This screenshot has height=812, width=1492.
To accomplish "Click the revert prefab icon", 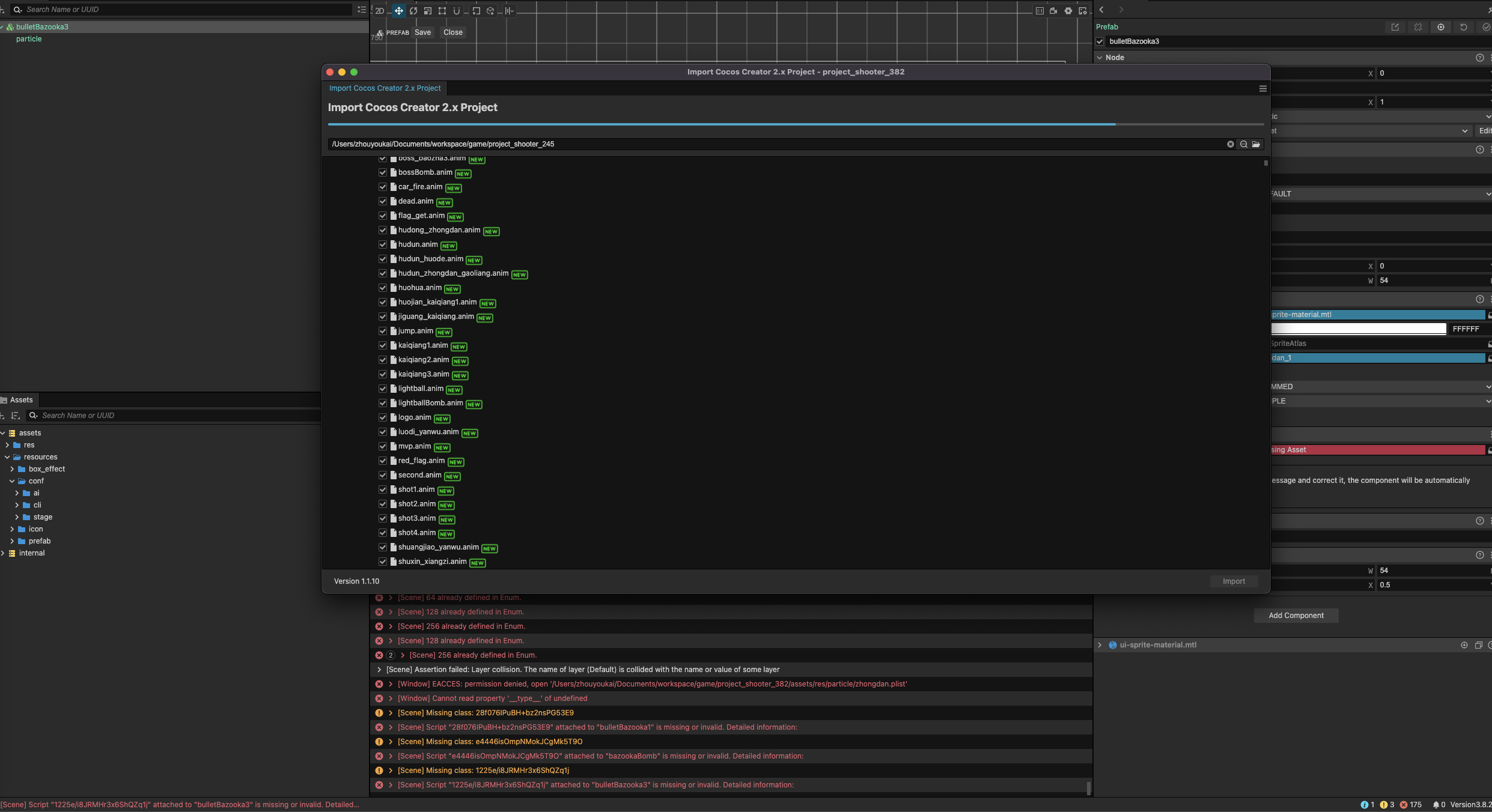I will click(1464, 27).
